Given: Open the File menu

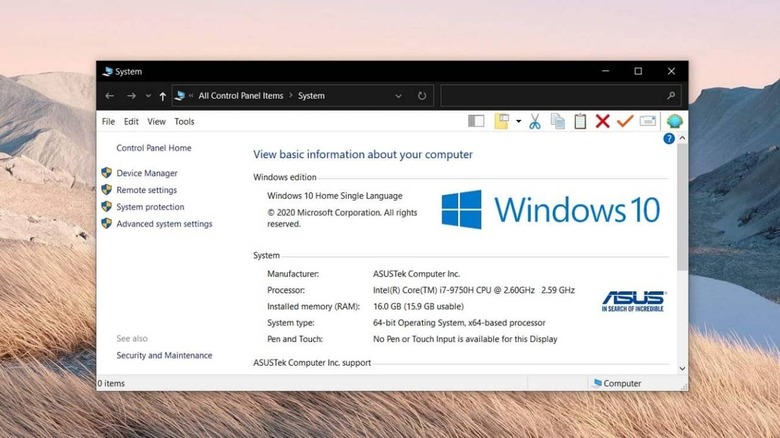Looking at the screenshot, I should coord(108,121).
